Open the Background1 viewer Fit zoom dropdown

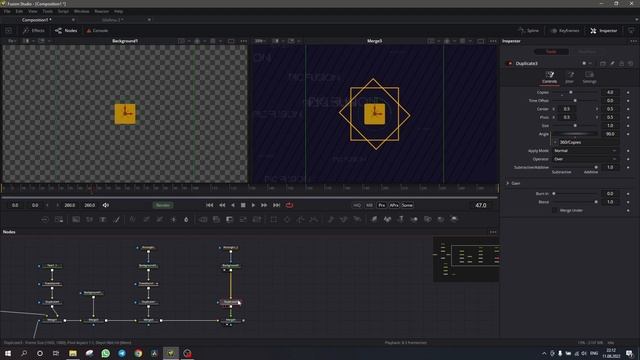click(12, 41)
